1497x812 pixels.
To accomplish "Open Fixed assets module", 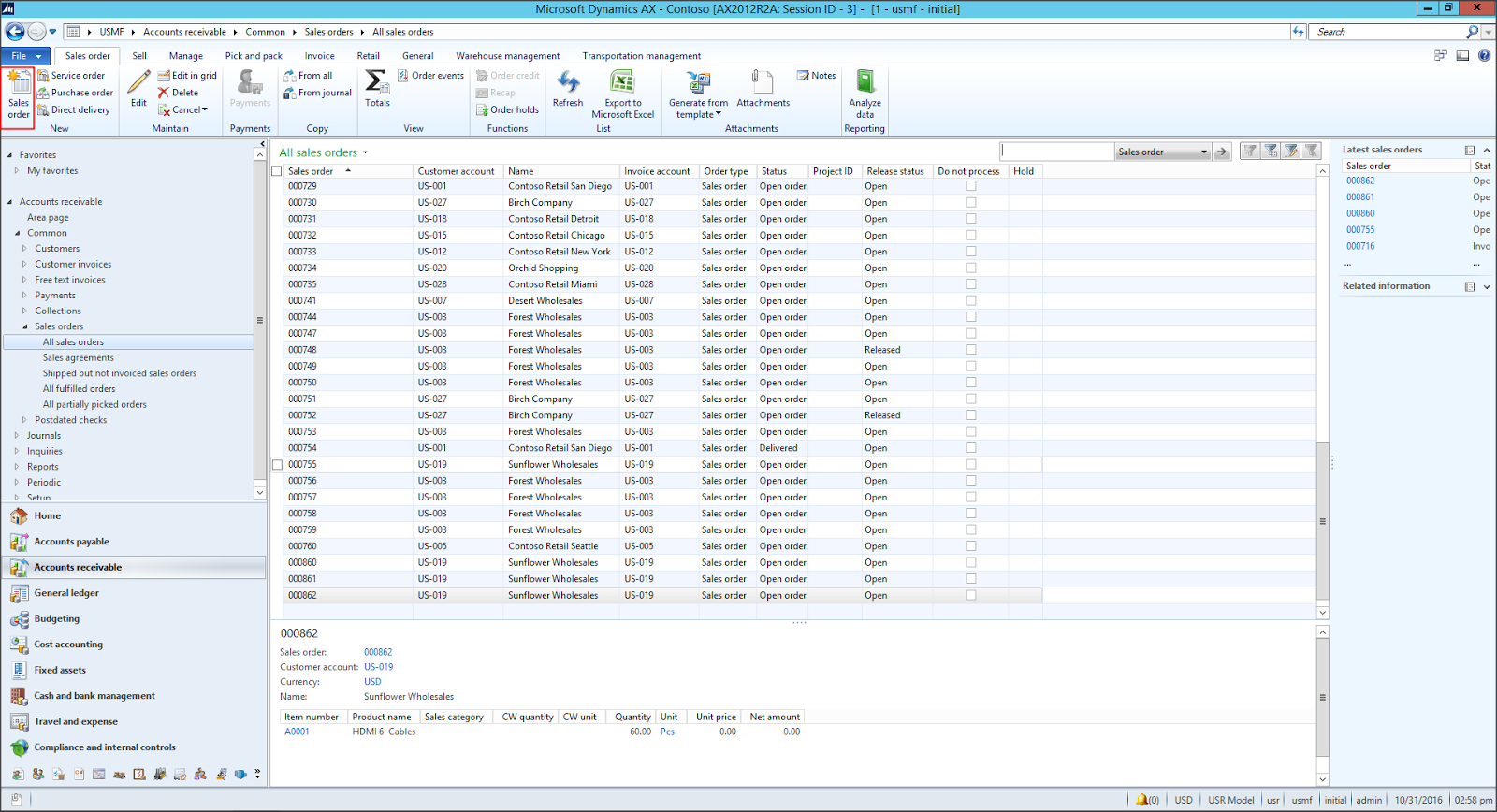I will [x=134, y=670].
